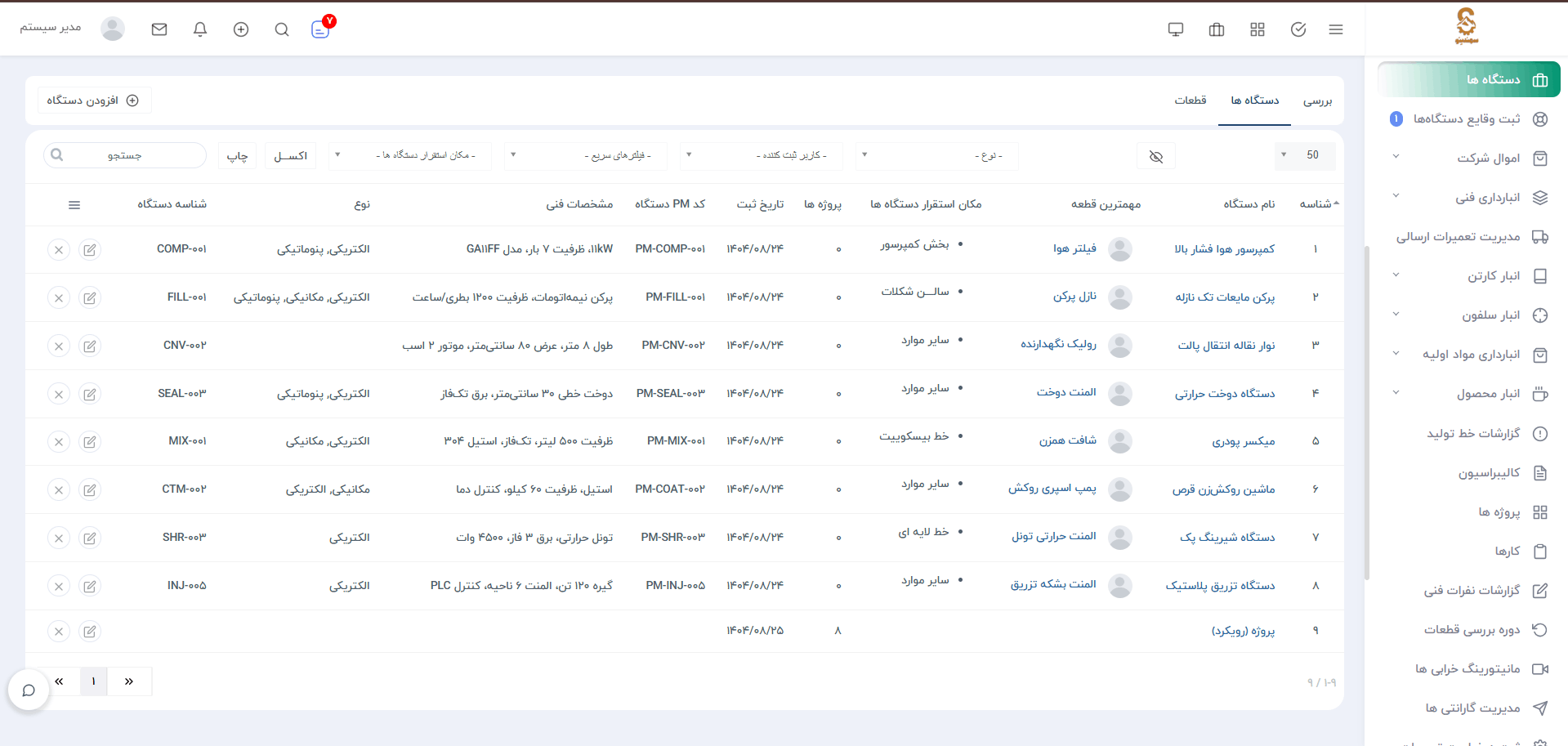Delete the نوار نقاله انتقال پالت row
This screenshot has width=1568, height=746.
(x=59, y=346)
